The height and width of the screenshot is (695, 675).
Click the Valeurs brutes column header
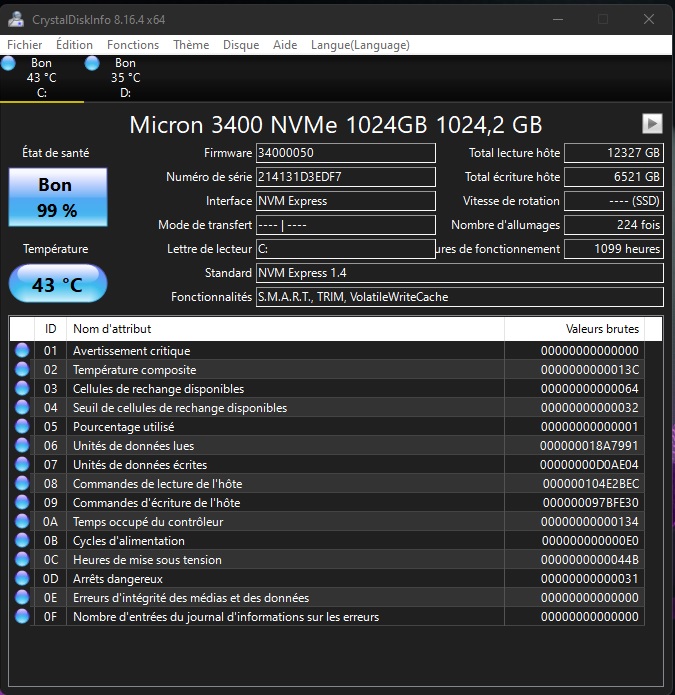574,328
